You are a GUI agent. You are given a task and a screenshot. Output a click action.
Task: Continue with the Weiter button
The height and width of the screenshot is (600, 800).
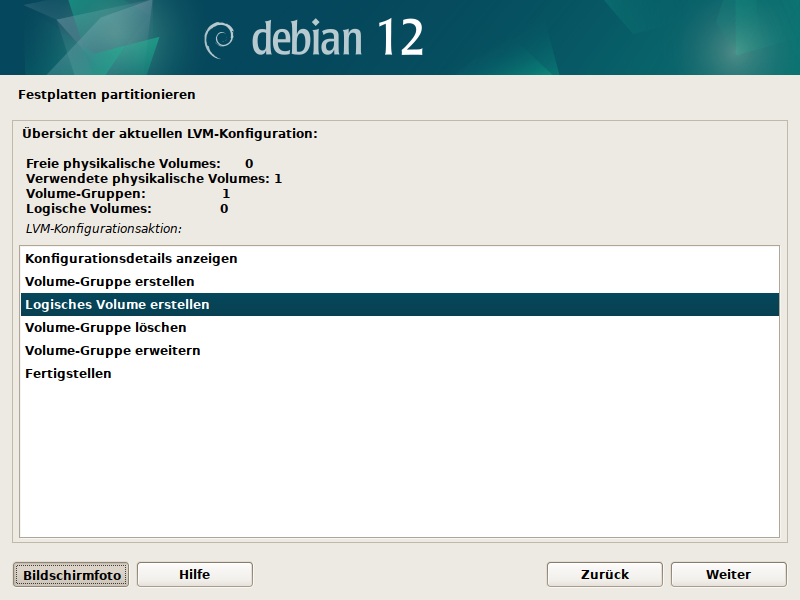pos(728,574)
